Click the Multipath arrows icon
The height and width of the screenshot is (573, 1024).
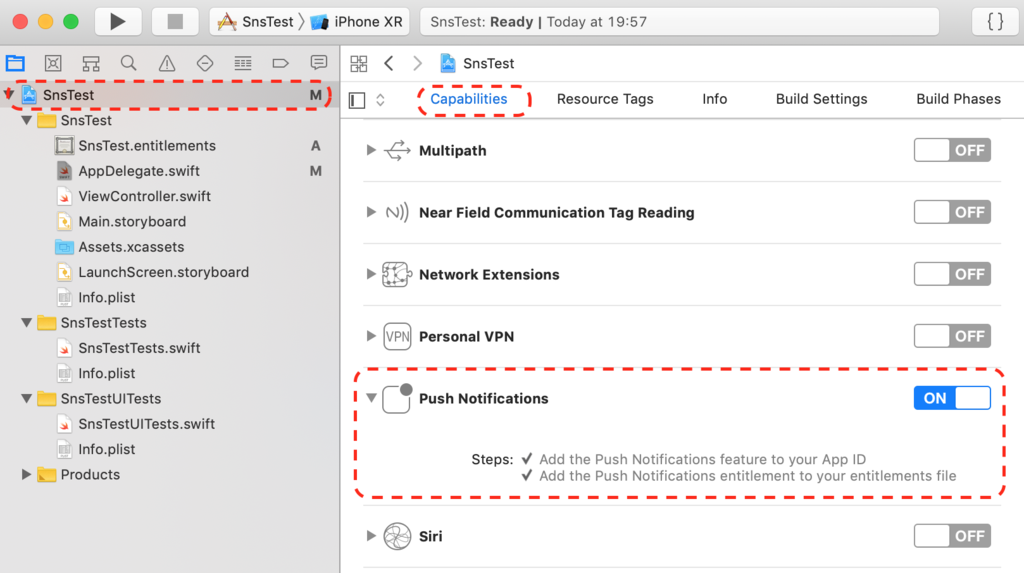click(x=397, y=150)
